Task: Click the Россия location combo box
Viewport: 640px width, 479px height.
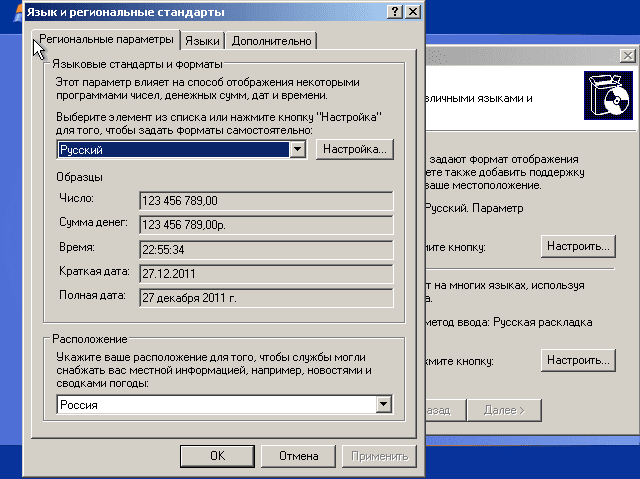Action: point(224,404)
